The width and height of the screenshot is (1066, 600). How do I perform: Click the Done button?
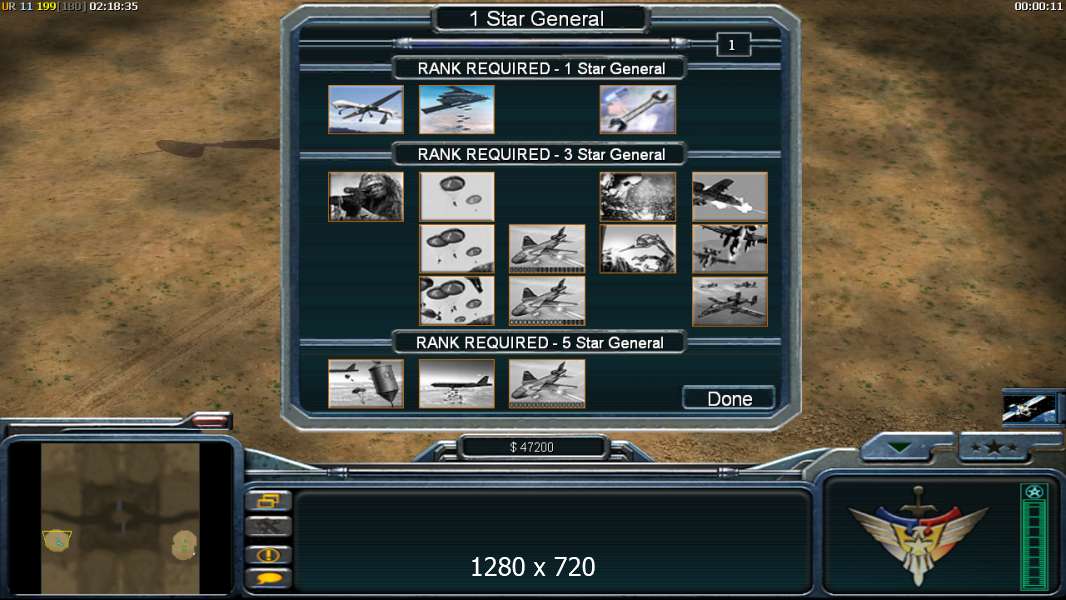tap(729, 398)
